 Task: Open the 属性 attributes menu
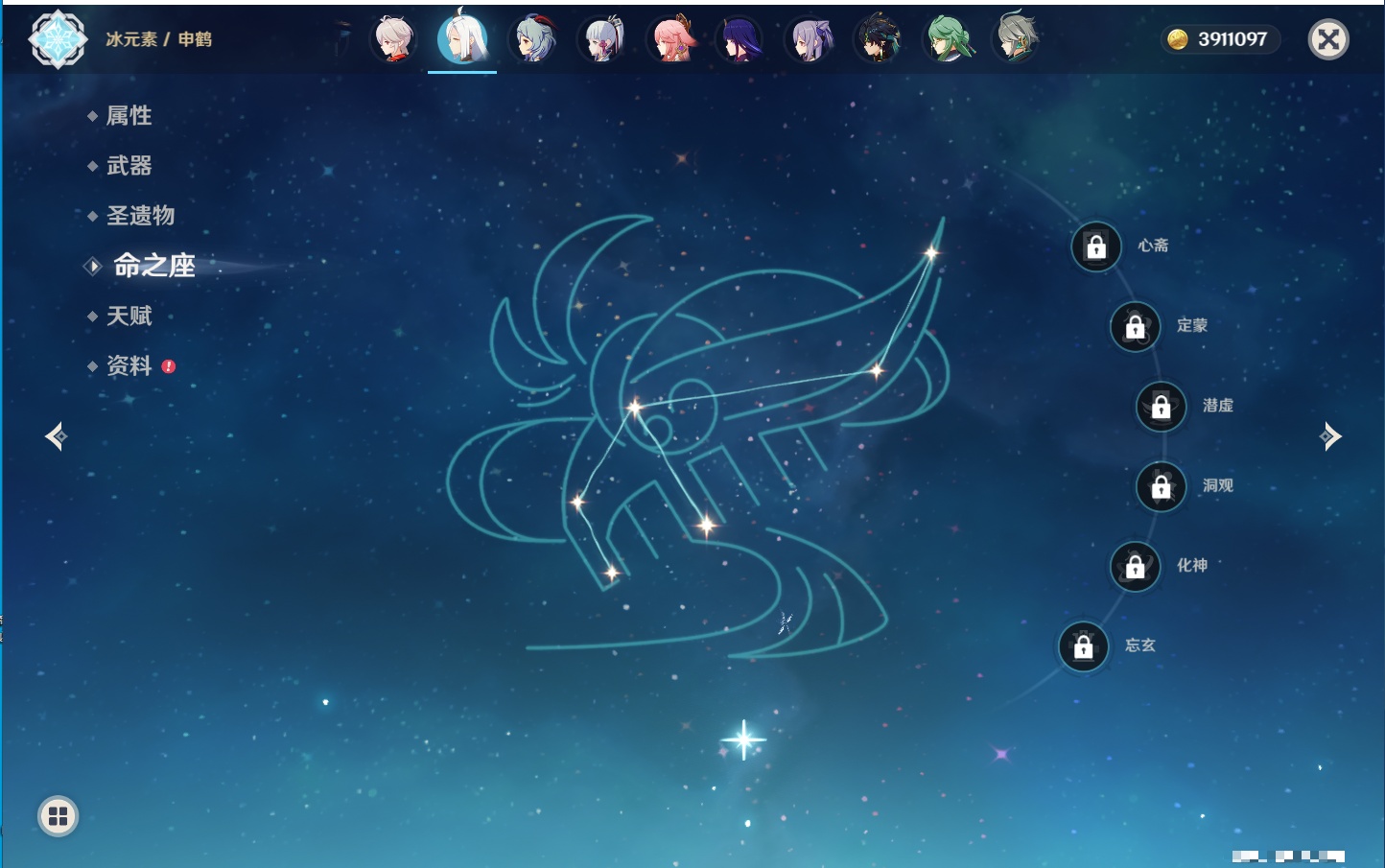click(129, 116)
